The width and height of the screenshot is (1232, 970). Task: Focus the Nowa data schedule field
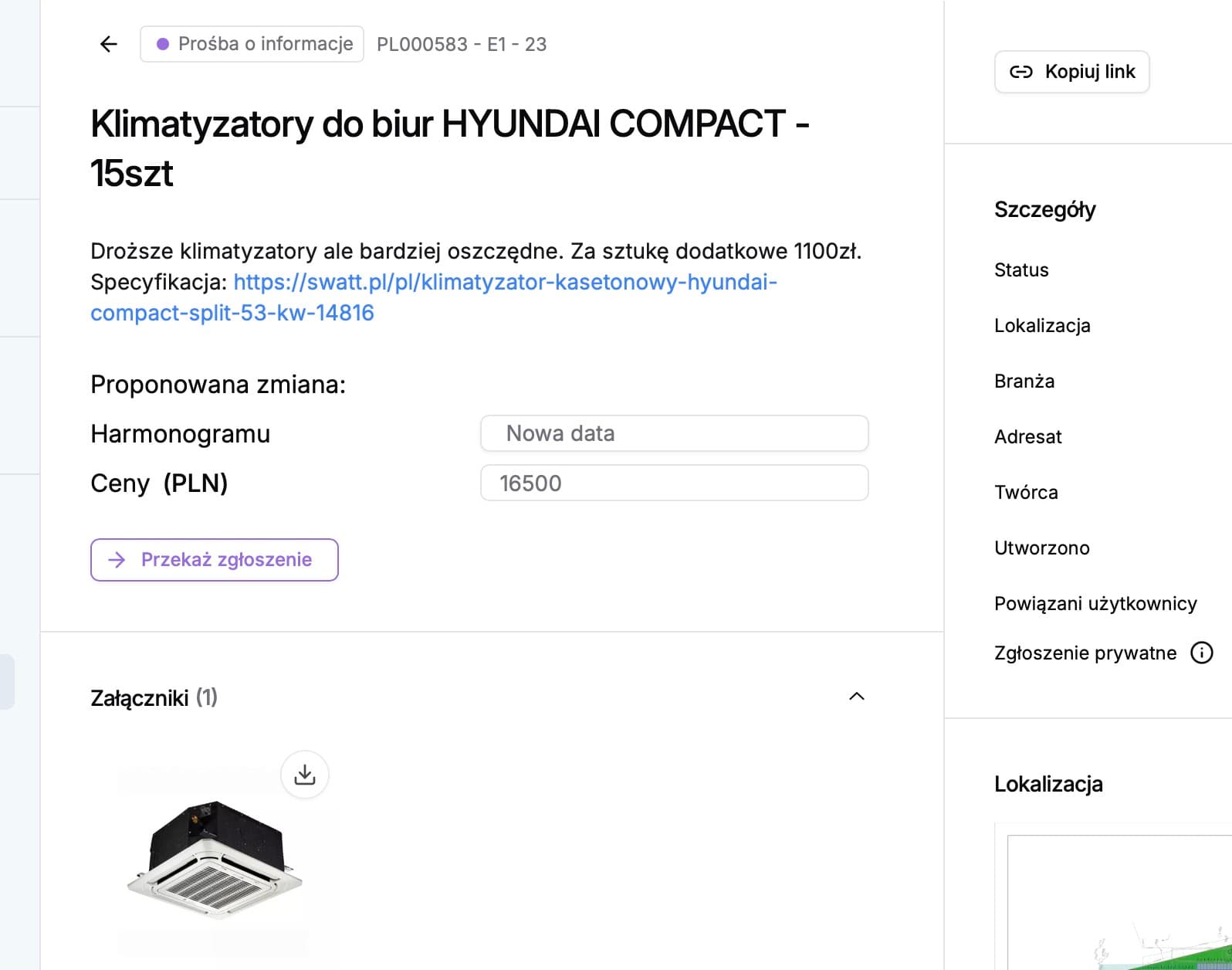[675, 433]
